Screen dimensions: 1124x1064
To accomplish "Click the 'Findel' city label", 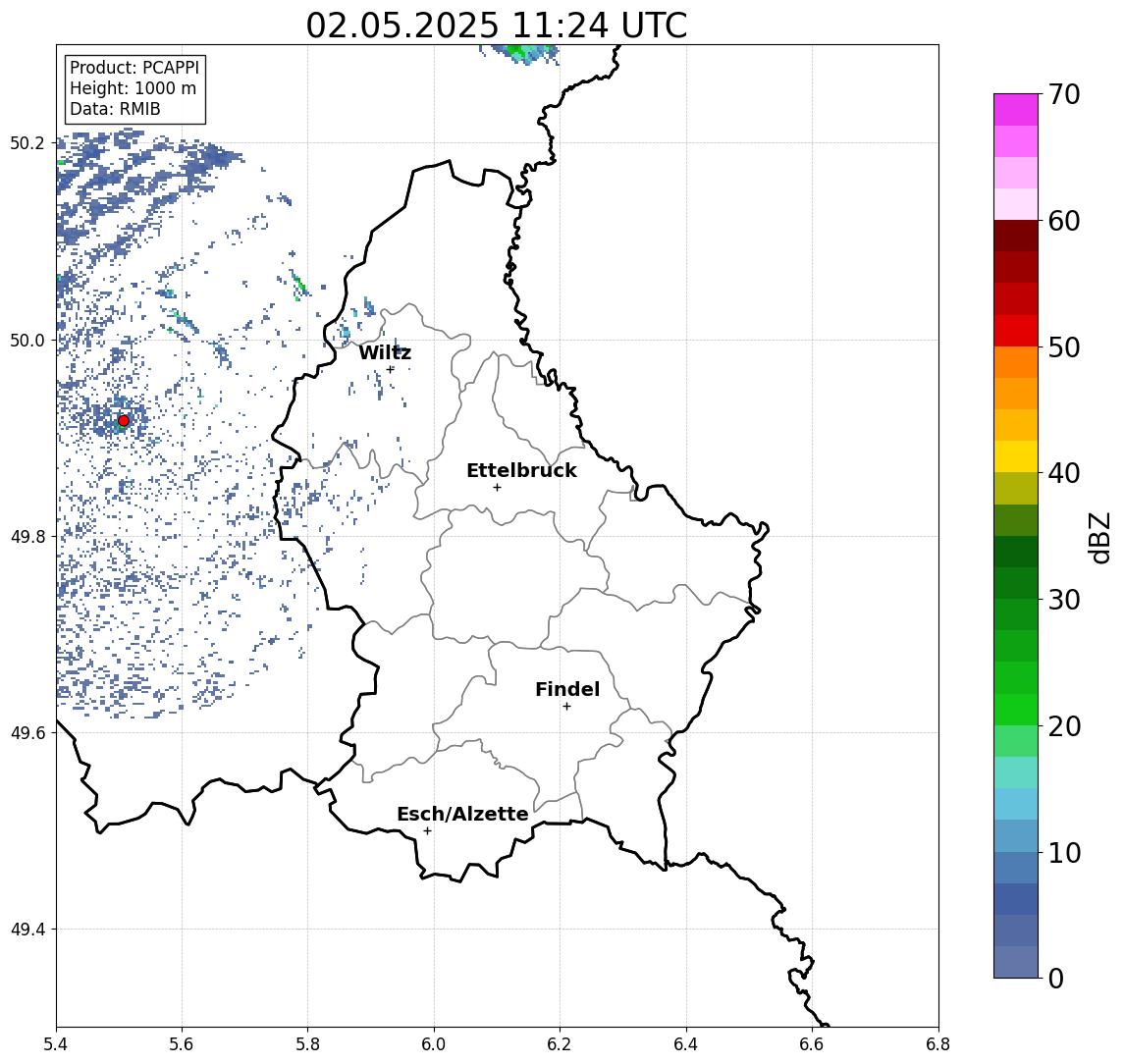I will (567, 689).
